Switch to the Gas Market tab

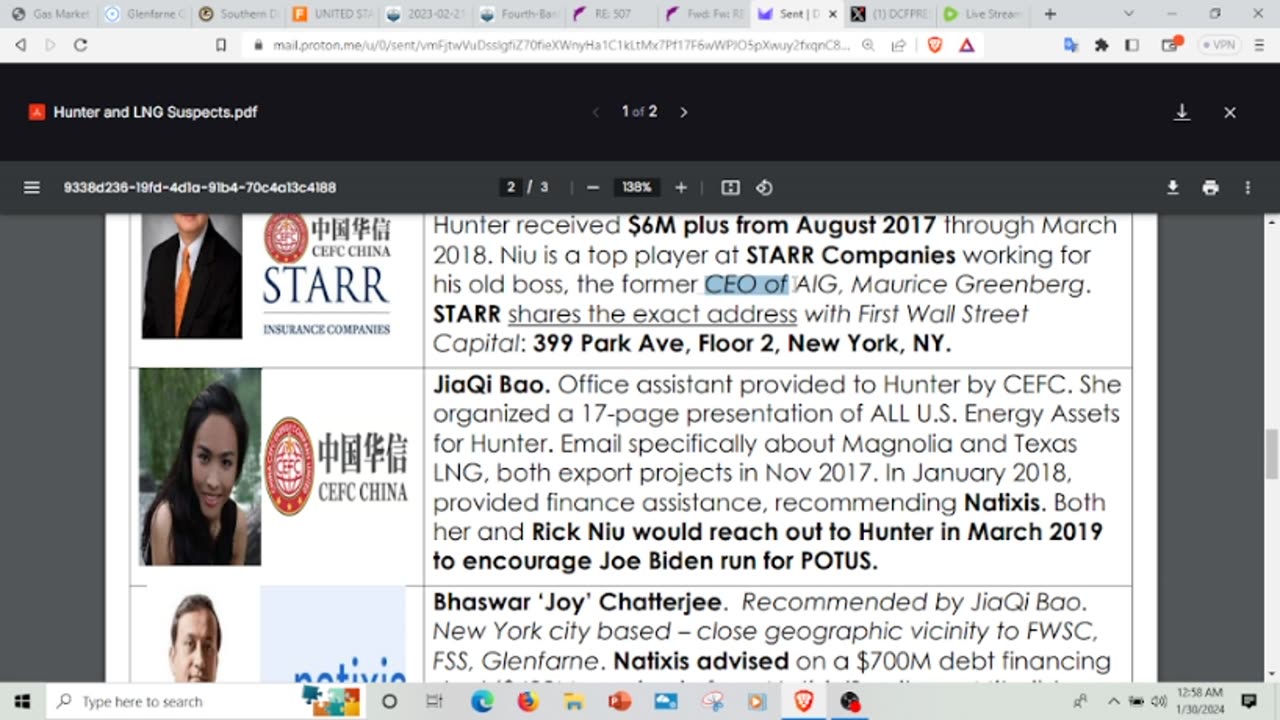click(50, 14)
